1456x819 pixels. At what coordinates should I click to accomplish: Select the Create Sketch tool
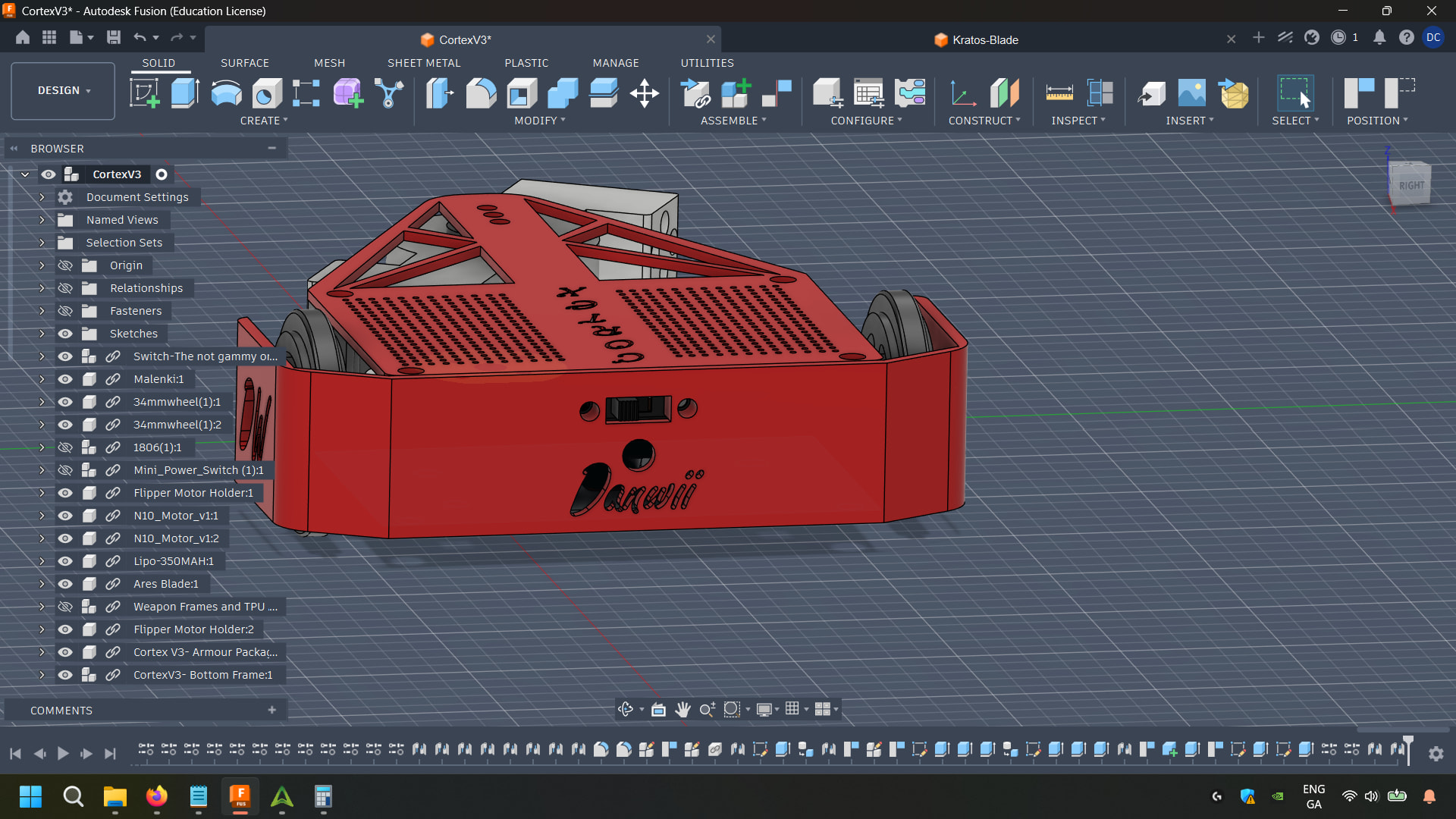[144, 93]
